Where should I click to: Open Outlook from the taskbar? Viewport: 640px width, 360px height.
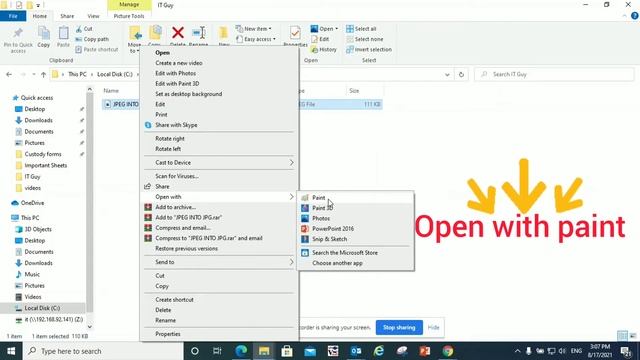[x=356, y=351]
